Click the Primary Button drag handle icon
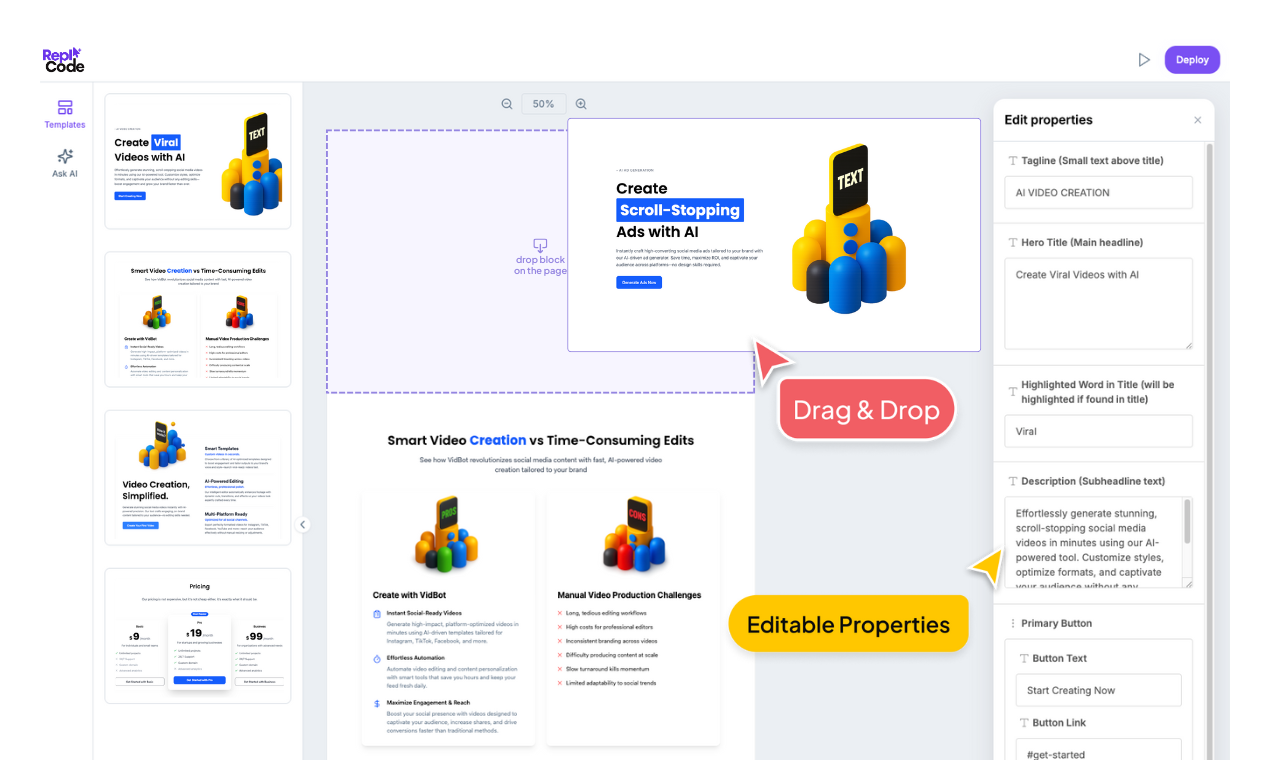 point(1012,623)
